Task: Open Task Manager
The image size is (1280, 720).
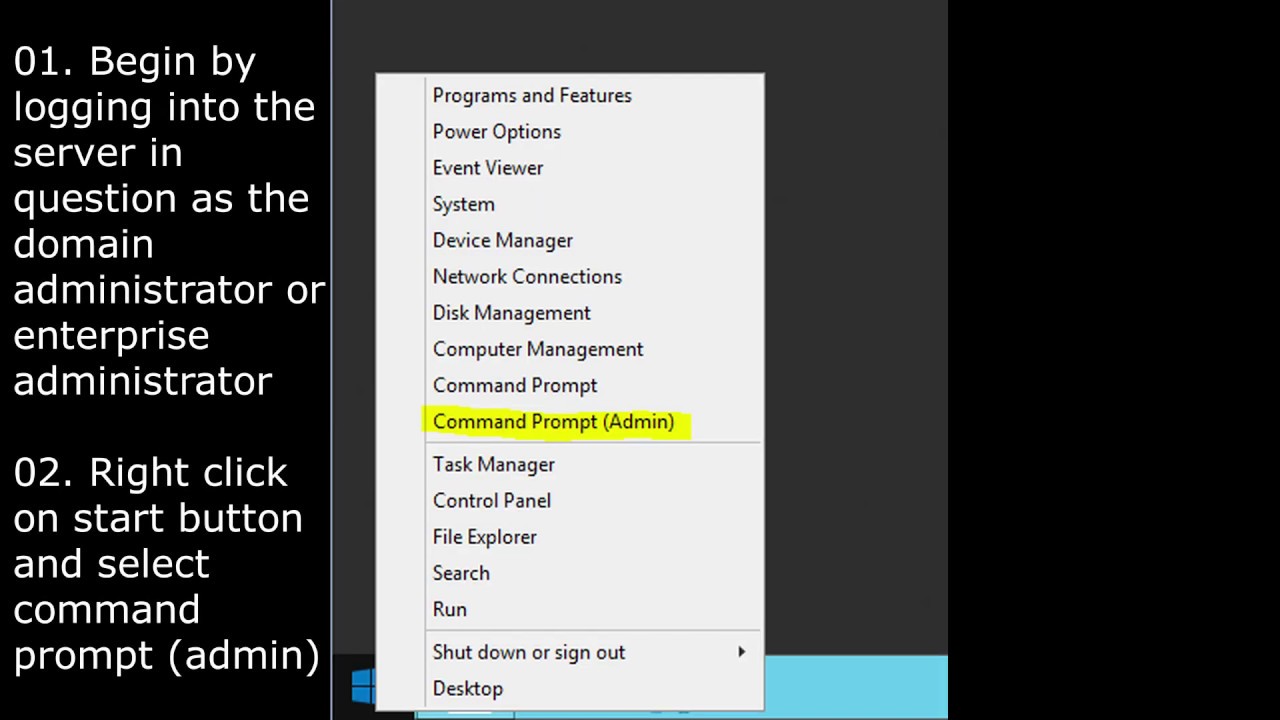Action: (x=494, y=464)
